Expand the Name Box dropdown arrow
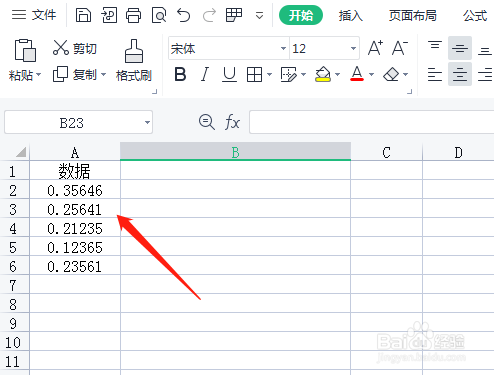 click(x=147, y=123)
